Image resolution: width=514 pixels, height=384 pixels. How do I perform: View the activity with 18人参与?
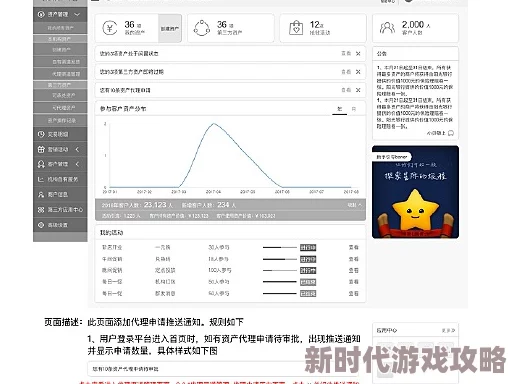click(x=353, y=259)
